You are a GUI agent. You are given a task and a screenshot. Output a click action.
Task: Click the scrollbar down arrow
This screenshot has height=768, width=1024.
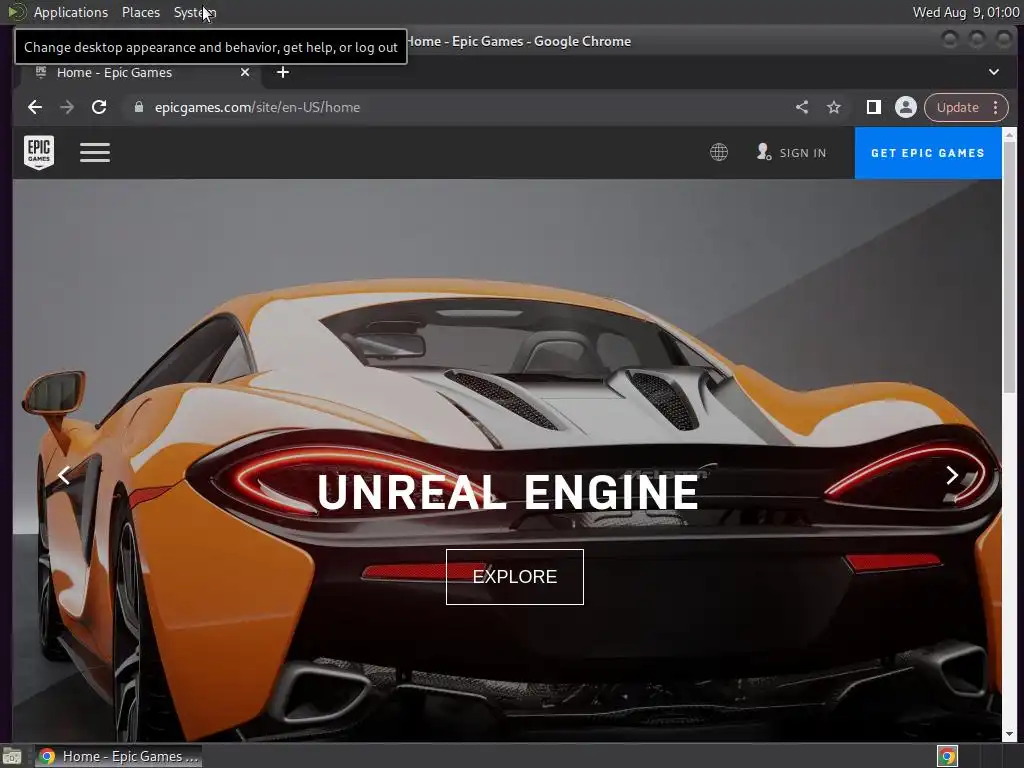(1009, 733)
